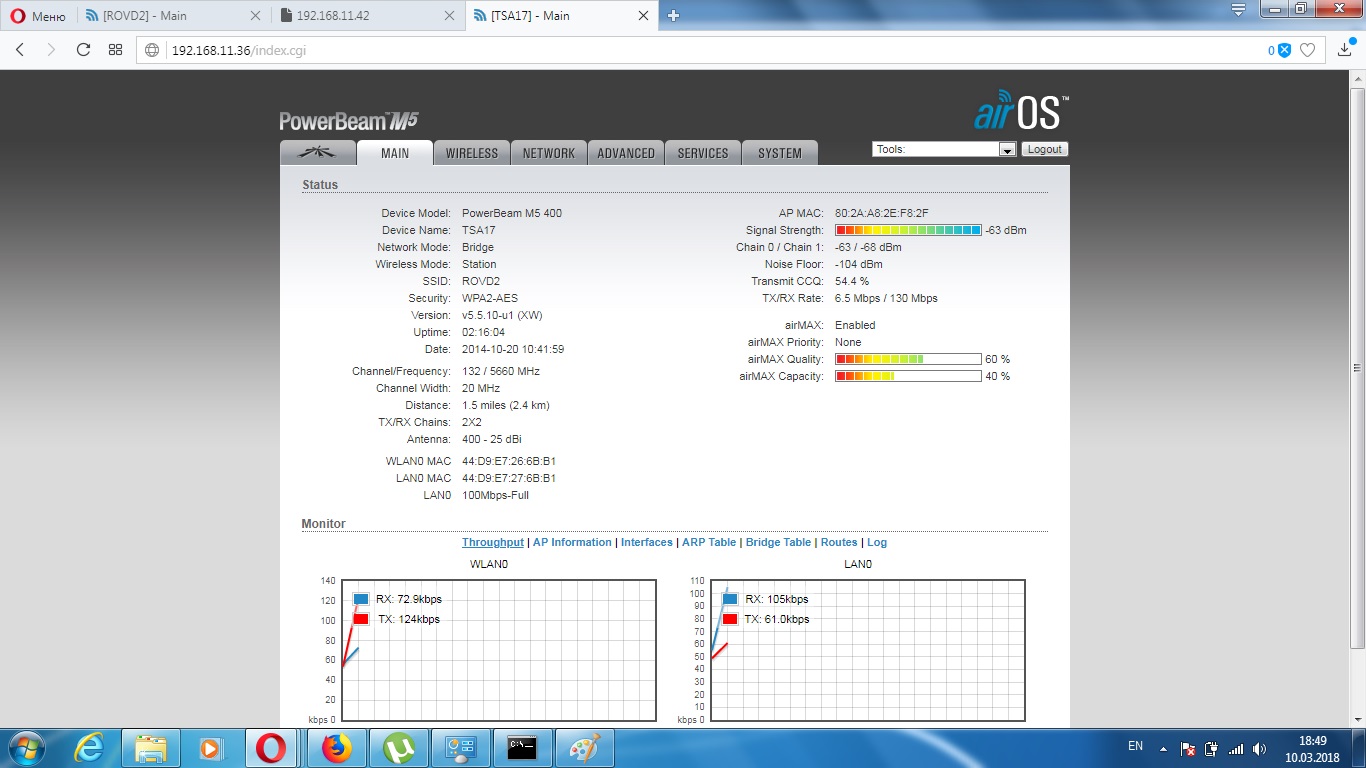Screen dimensions: 1366x768
Task: Click the version text v5.5.10-u1 (XW)
Action: point(502,315)
